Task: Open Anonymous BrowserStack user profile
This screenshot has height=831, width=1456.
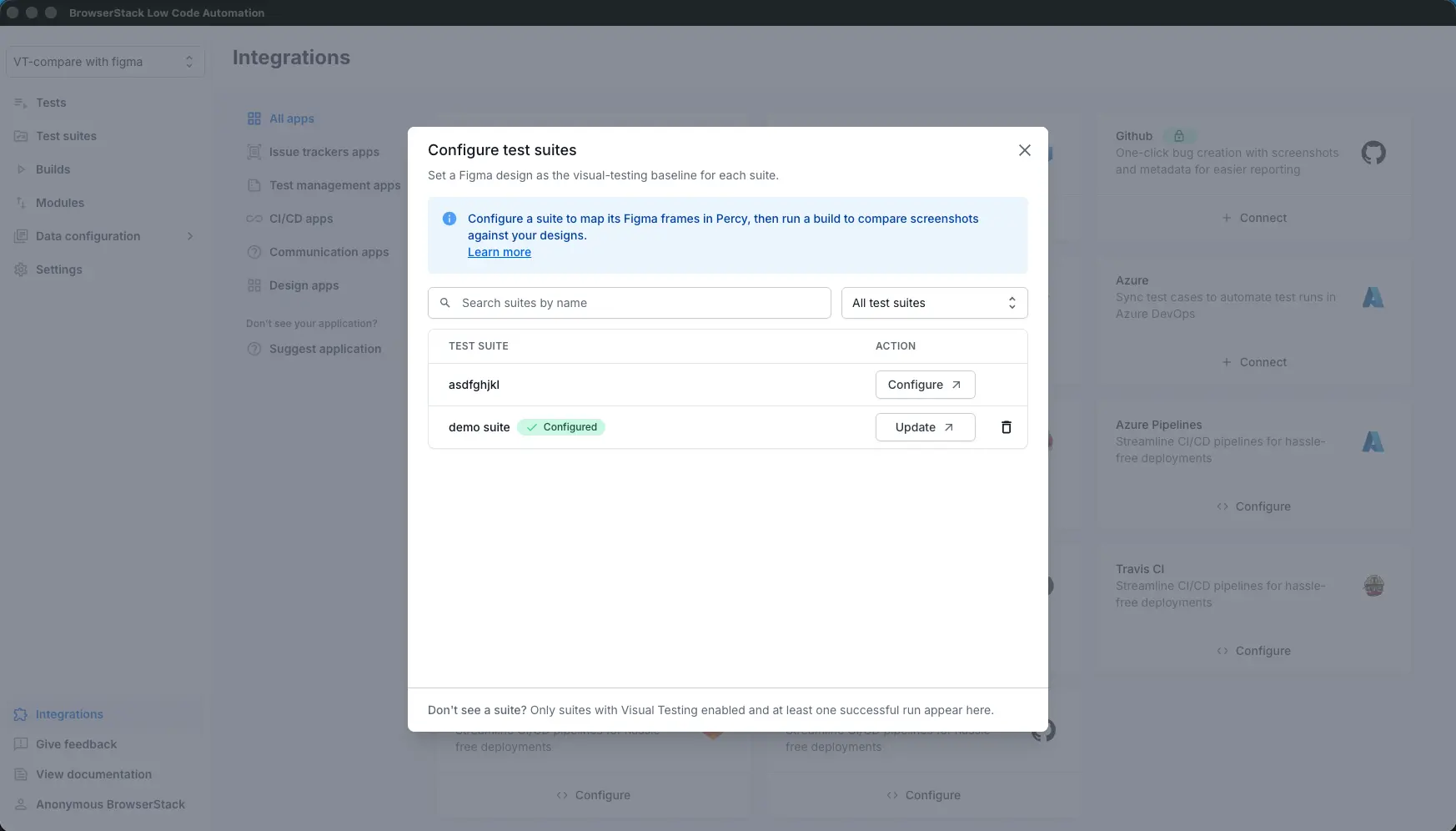Action: (110, 804)
